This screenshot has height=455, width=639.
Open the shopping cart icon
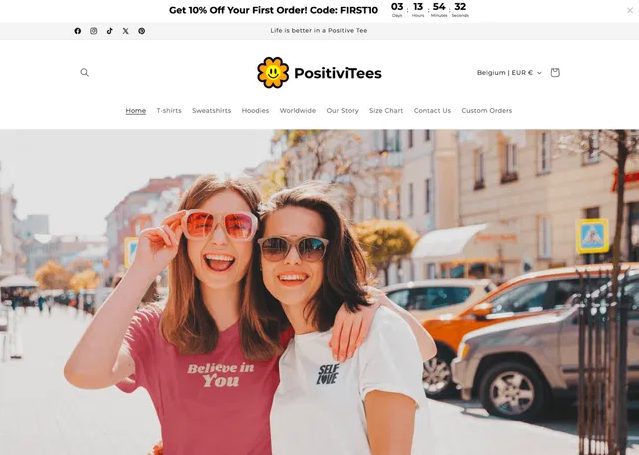point(555,73)
